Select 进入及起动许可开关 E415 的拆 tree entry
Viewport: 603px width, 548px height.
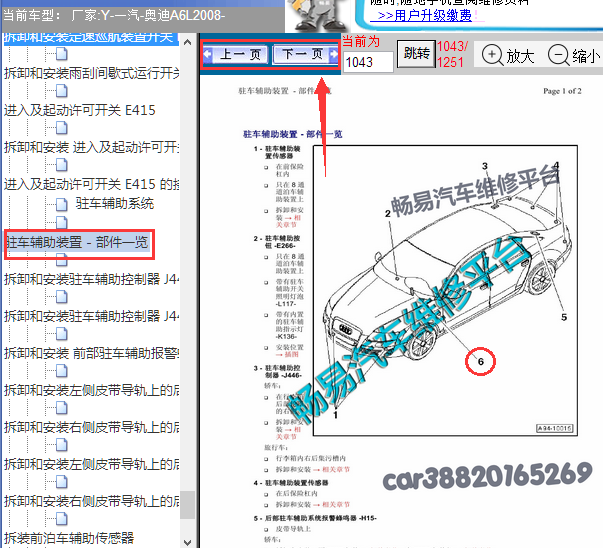point(92,184)
